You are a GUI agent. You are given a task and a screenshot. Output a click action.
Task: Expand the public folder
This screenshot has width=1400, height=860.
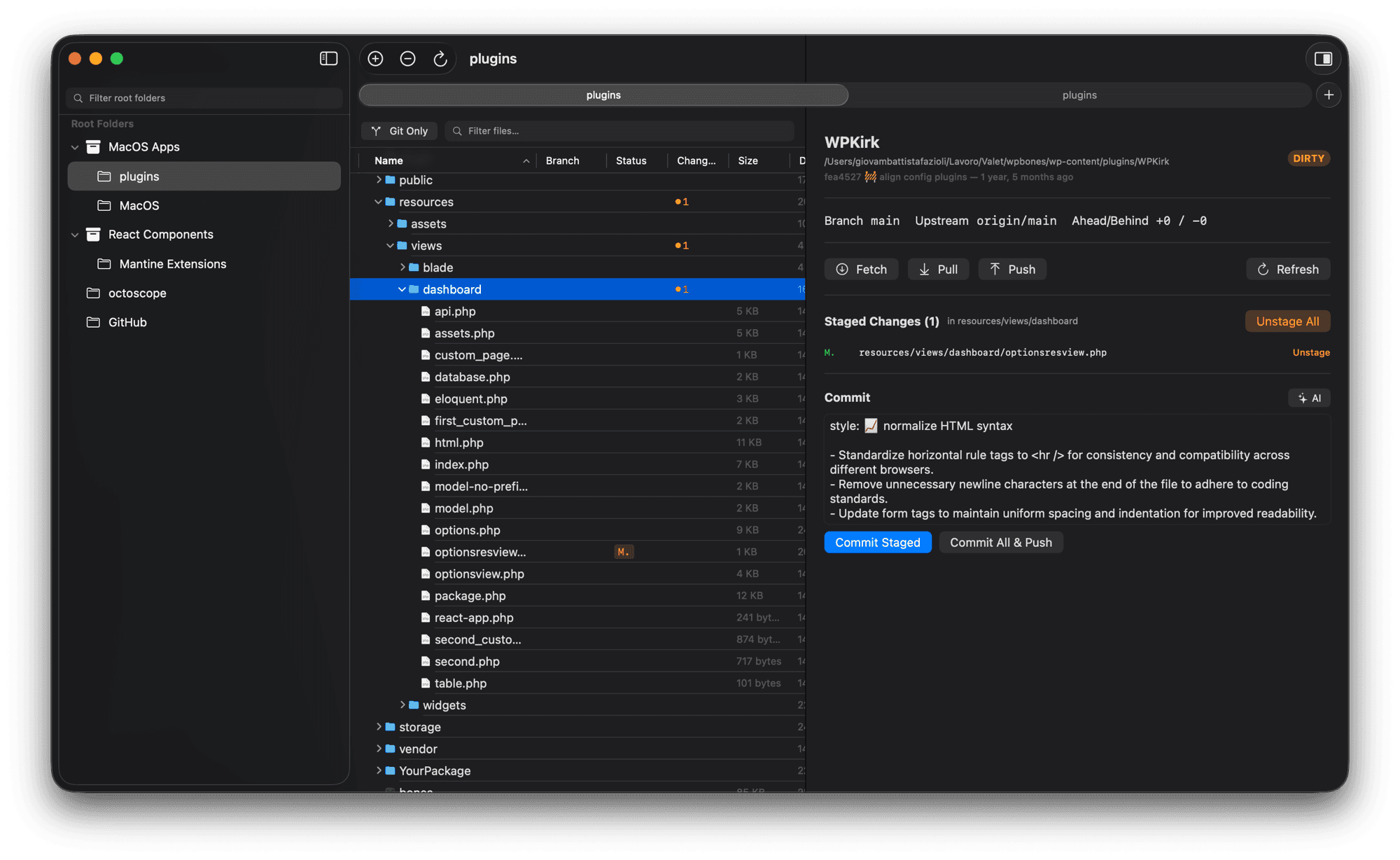click(x=379, y=180)
